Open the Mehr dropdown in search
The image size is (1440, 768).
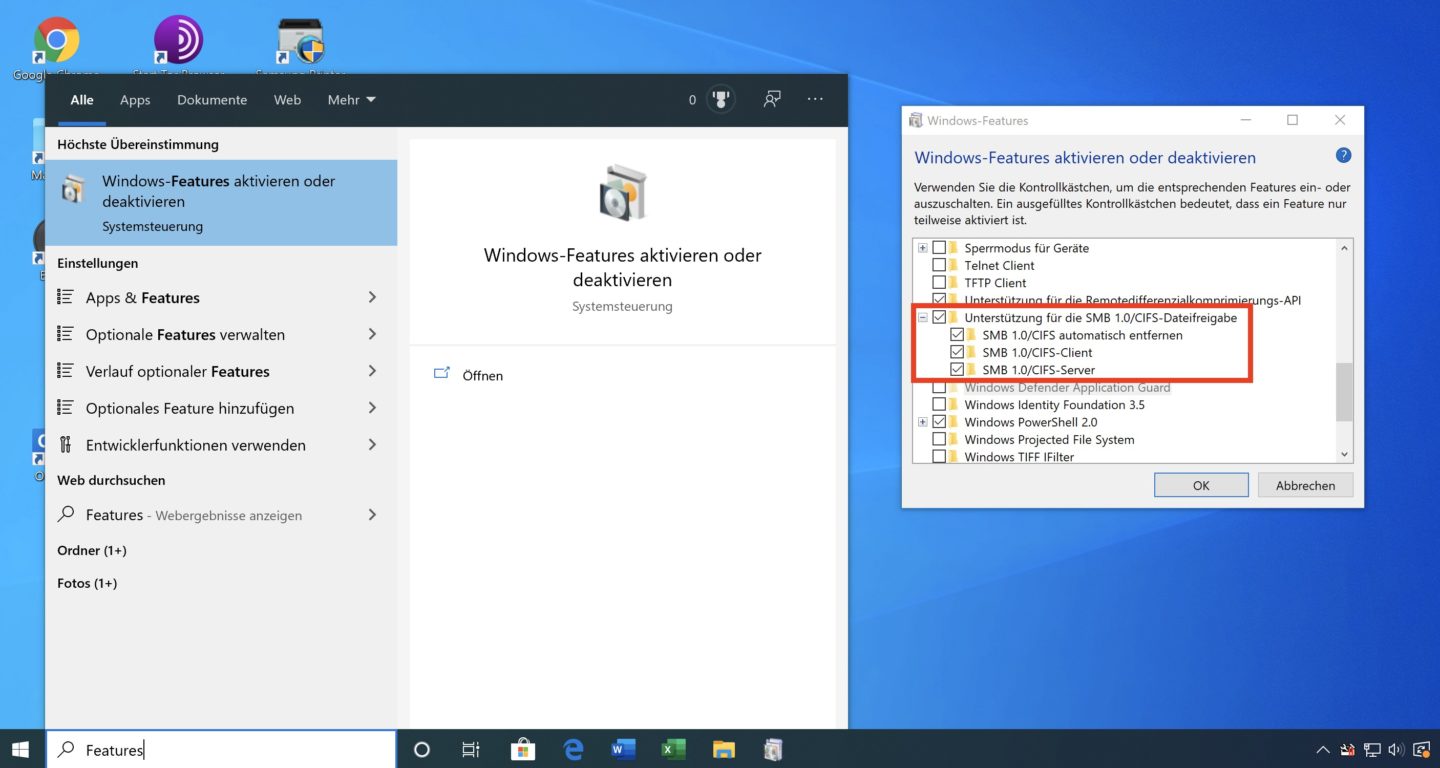coord(351,100)
